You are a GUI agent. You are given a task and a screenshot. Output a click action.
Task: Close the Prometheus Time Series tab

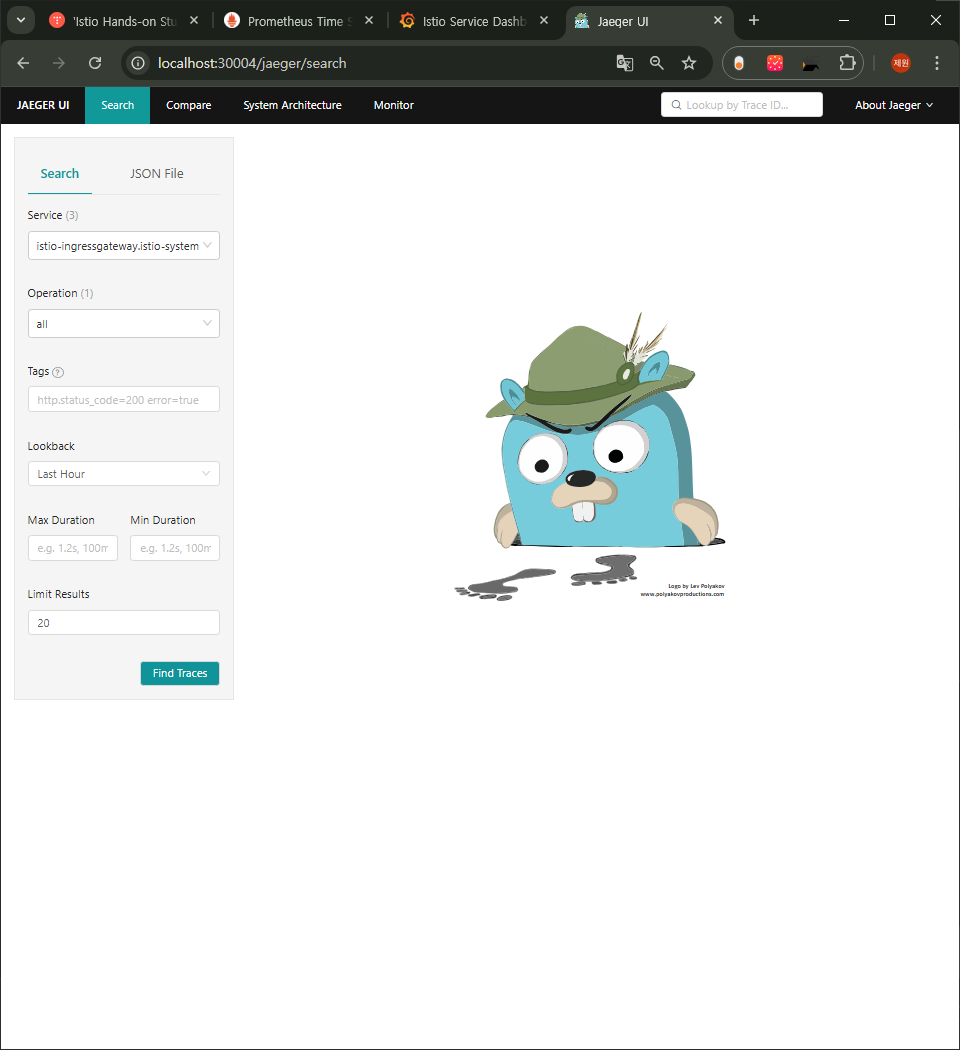(x=369, y=21)
